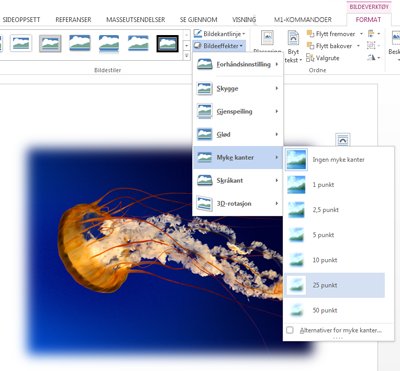Open the Forhåndsinnstilling submenu
Viewport: 400px width, 371px height.
(x=238, y=64)
